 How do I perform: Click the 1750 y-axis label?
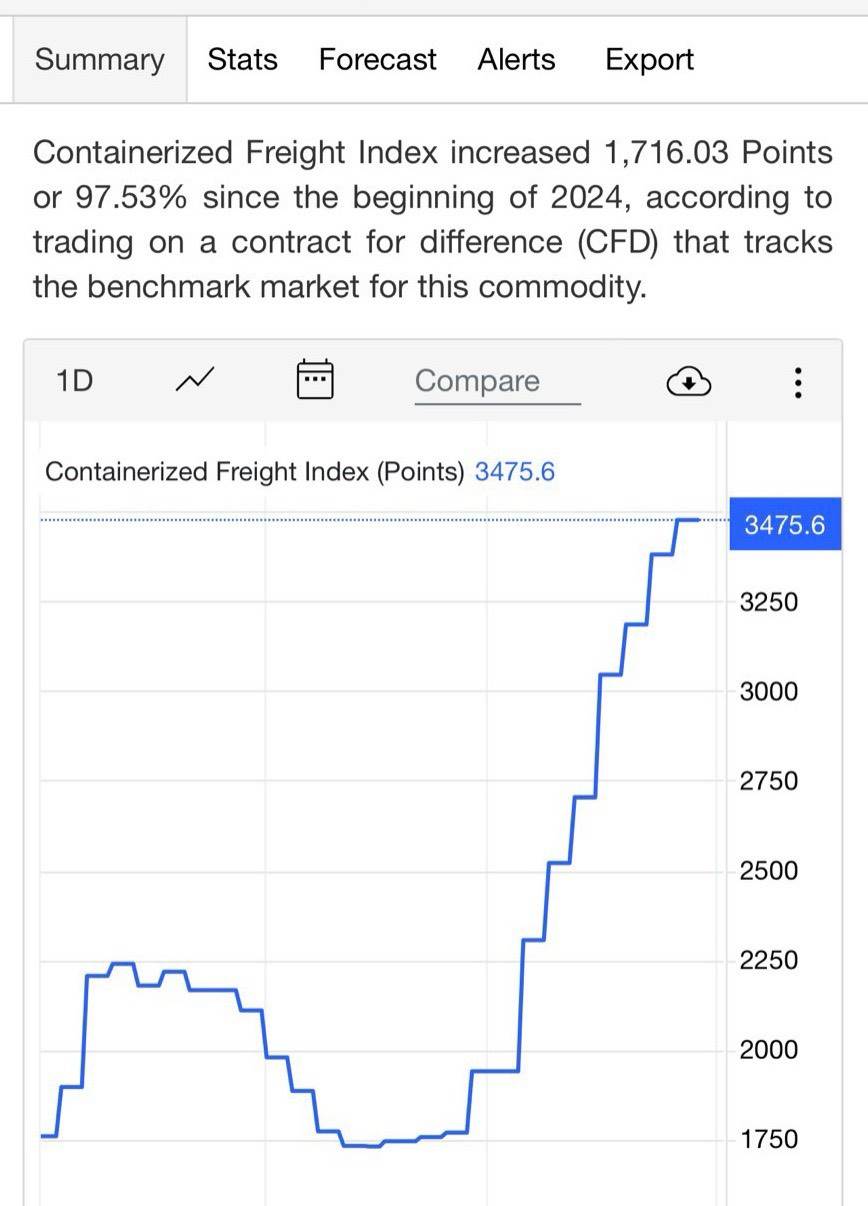pos(768,1139)
